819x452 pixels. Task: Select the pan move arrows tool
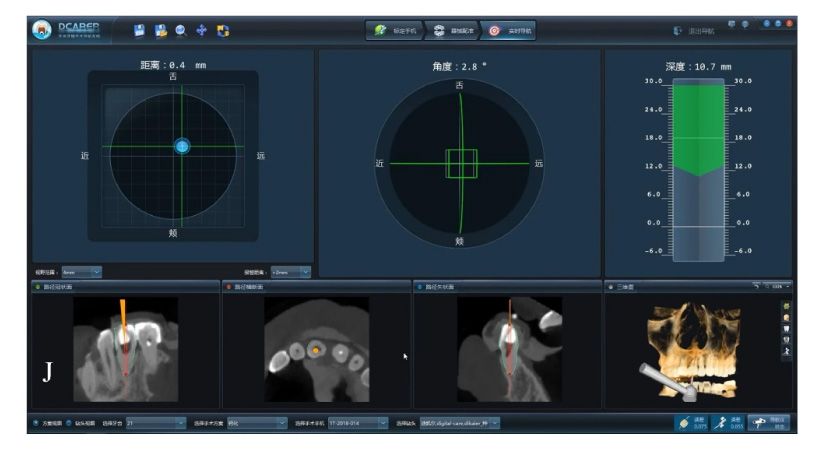(x=201, y=30)
